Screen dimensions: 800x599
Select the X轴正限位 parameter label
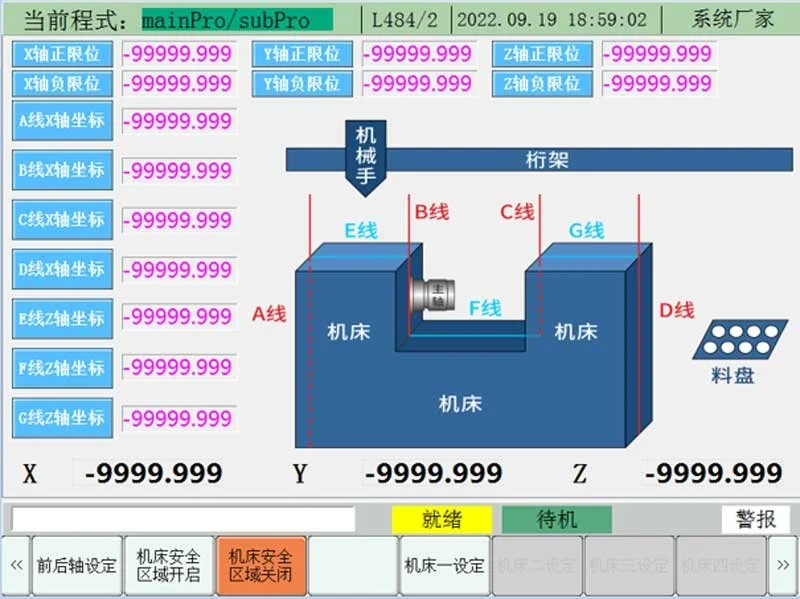61,56
